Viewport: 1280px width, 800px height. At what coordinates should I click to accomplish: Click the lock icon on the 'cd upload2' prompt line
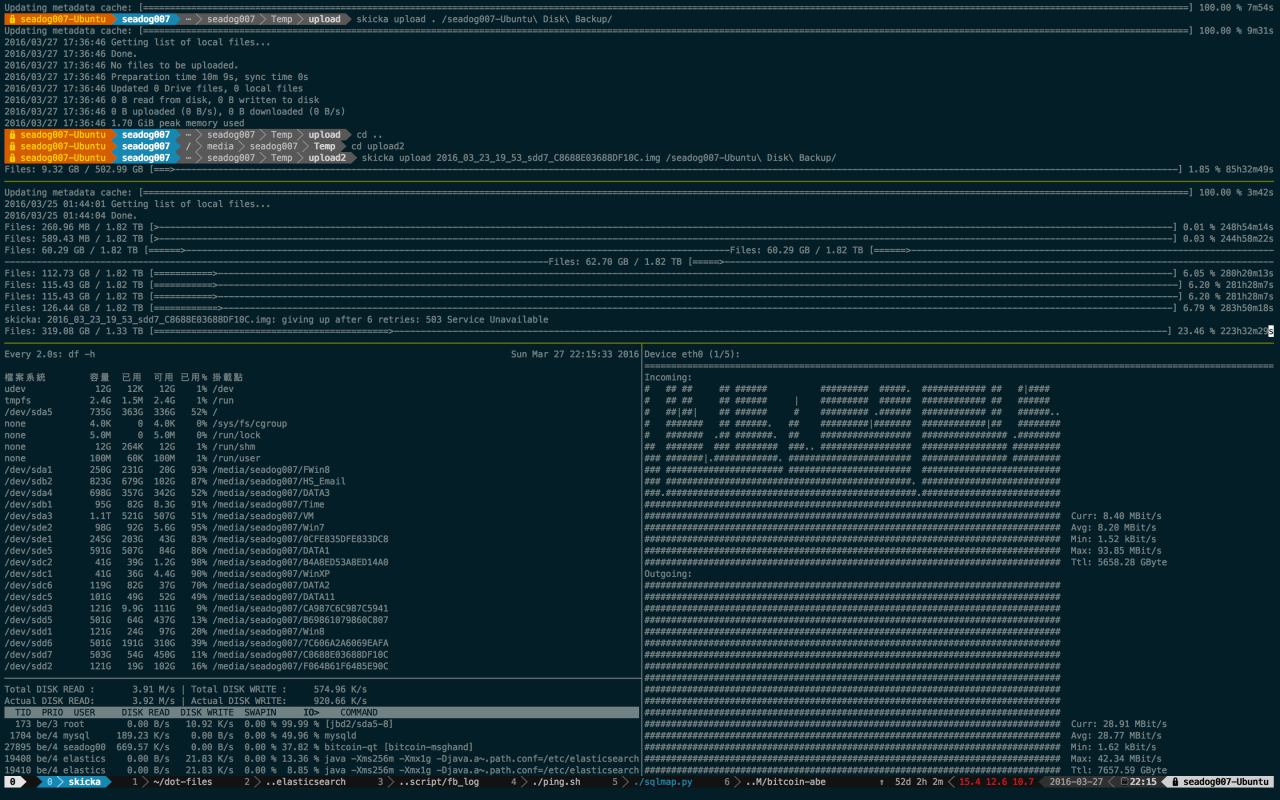click(12, 147)
